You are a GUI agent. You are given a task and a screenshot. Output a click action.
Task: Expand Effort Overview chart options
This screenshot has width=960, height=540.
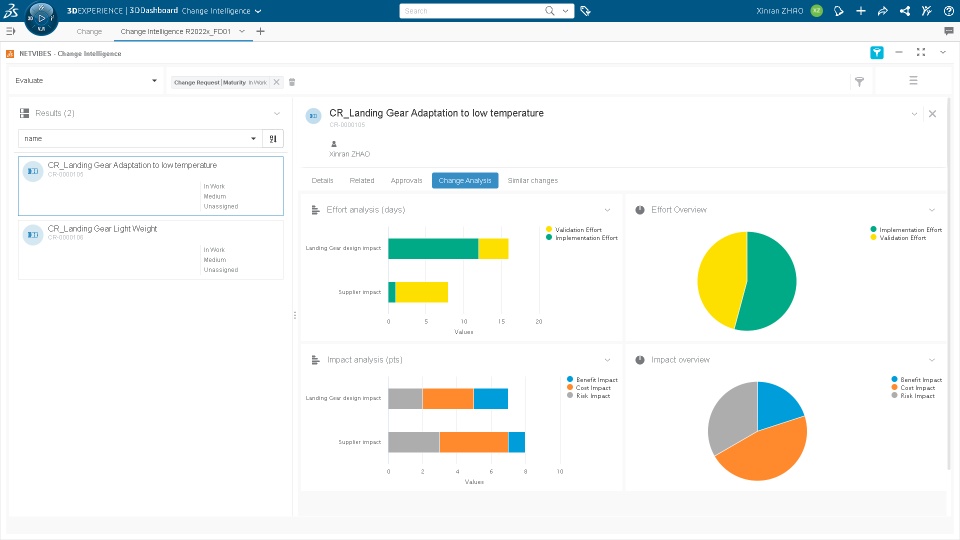point(932,210)
